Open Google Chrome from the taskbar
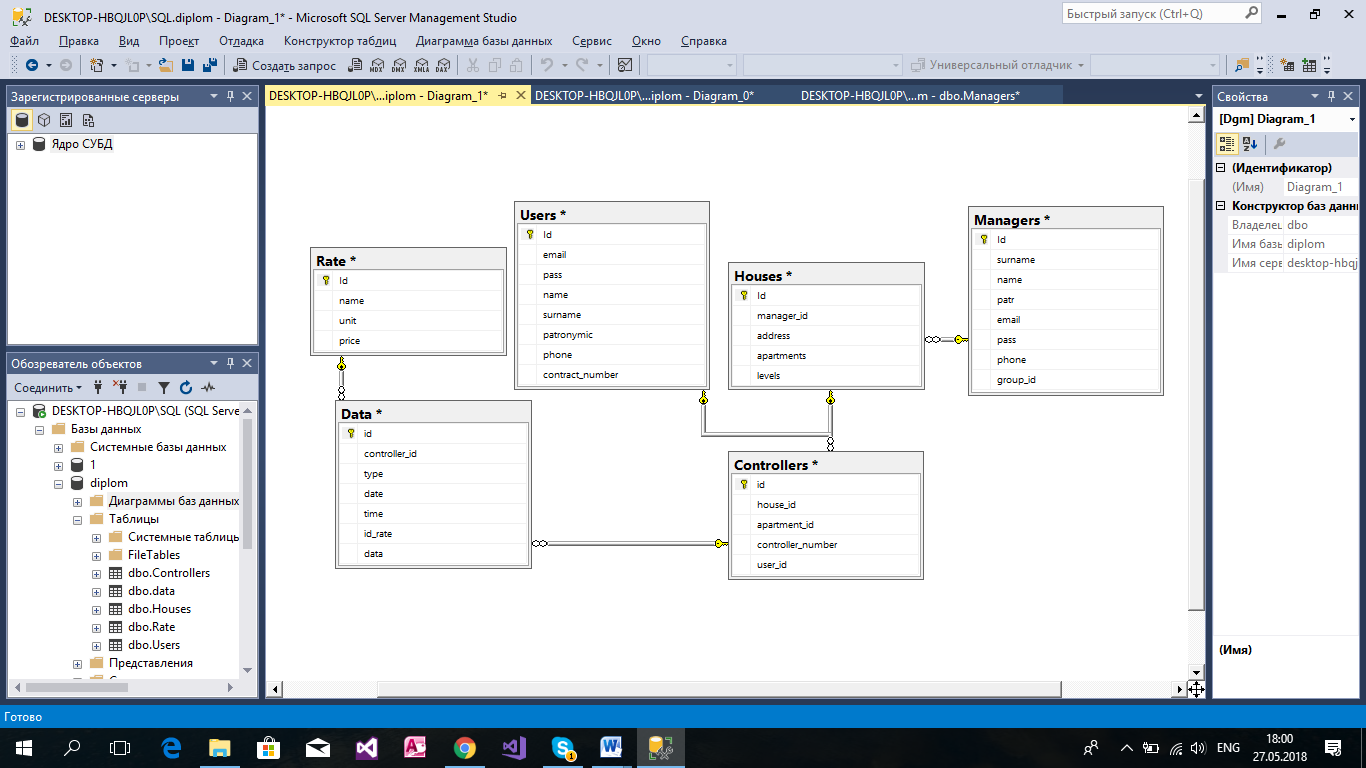Image resolution: width=1366 pixels, height=768 pixels. pos(465,747)
